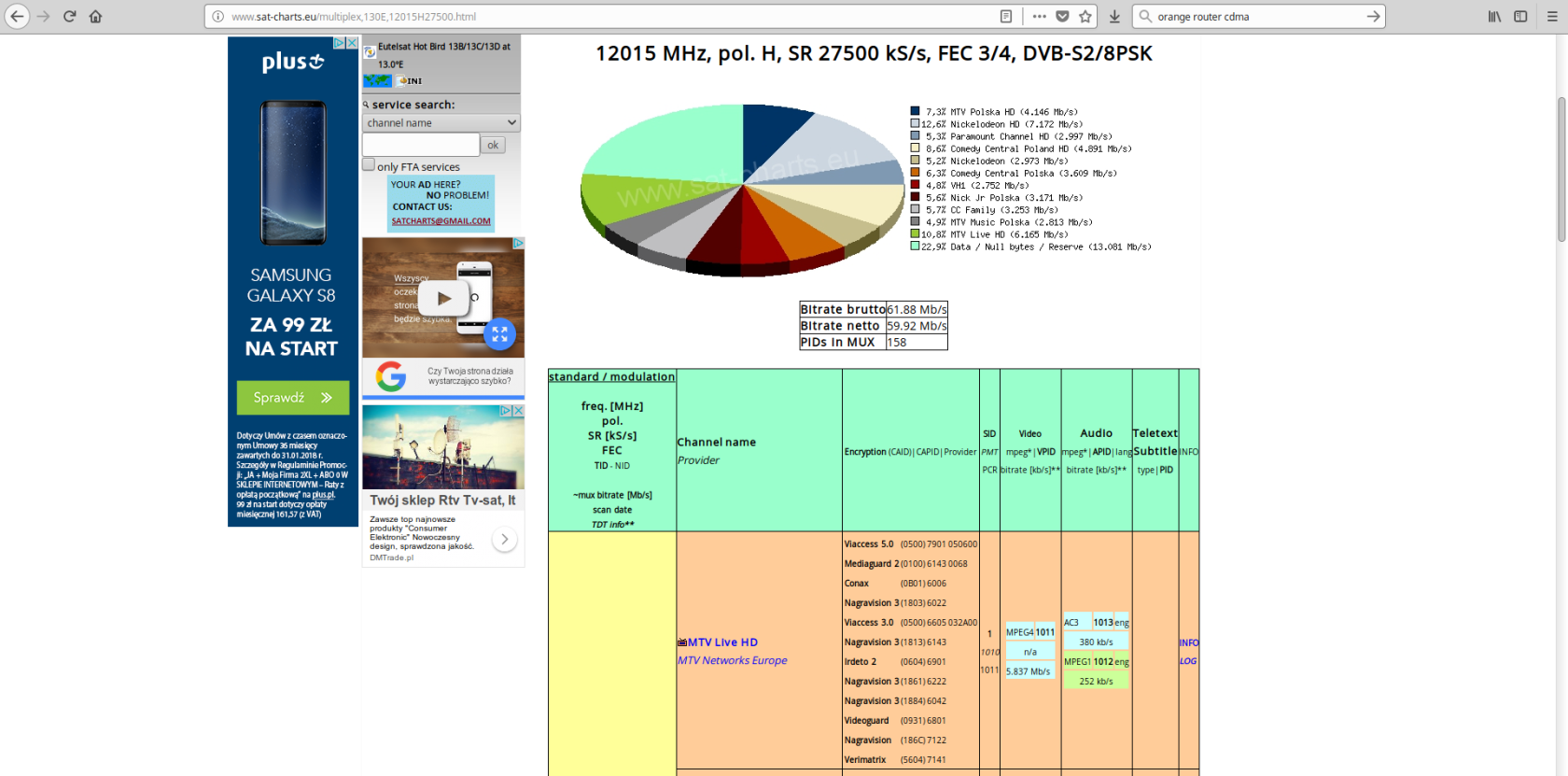1568x776 pixels.
Task: Submit the search with the arrow
Action: (x=1373, y=16)
